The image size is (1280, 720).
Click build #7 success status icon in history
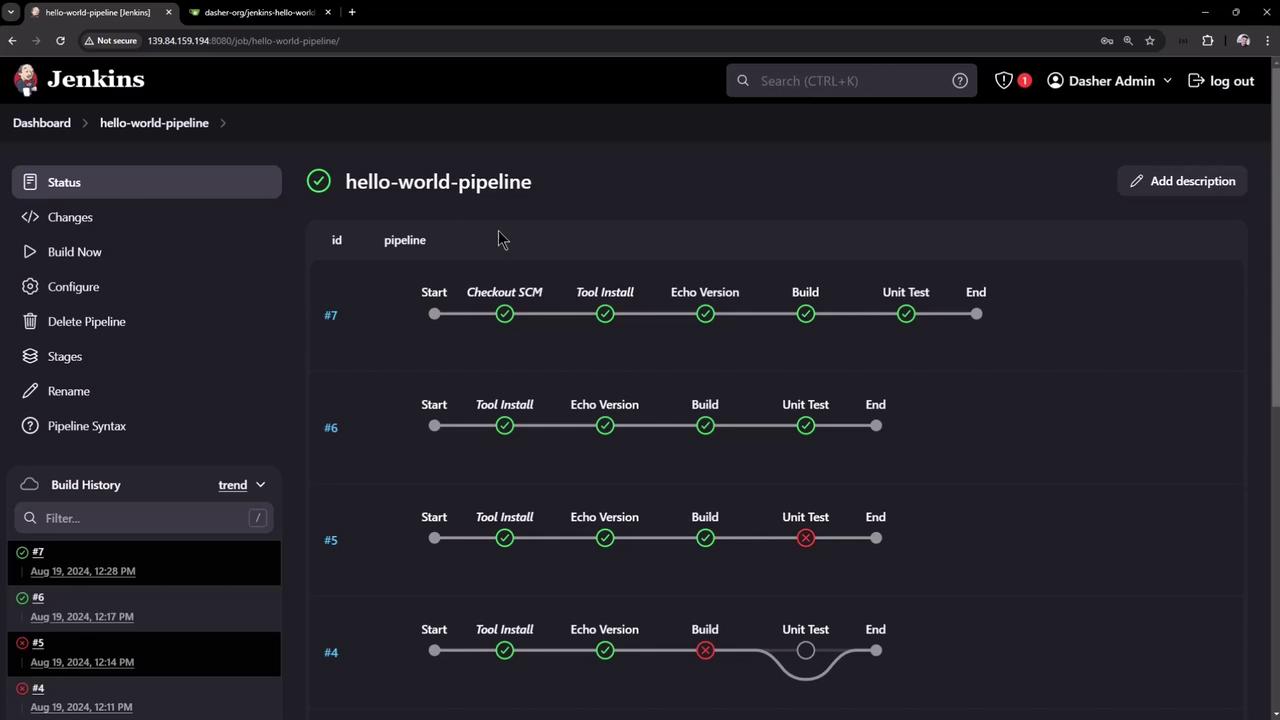pyautogui.click(x=22, y=552)
